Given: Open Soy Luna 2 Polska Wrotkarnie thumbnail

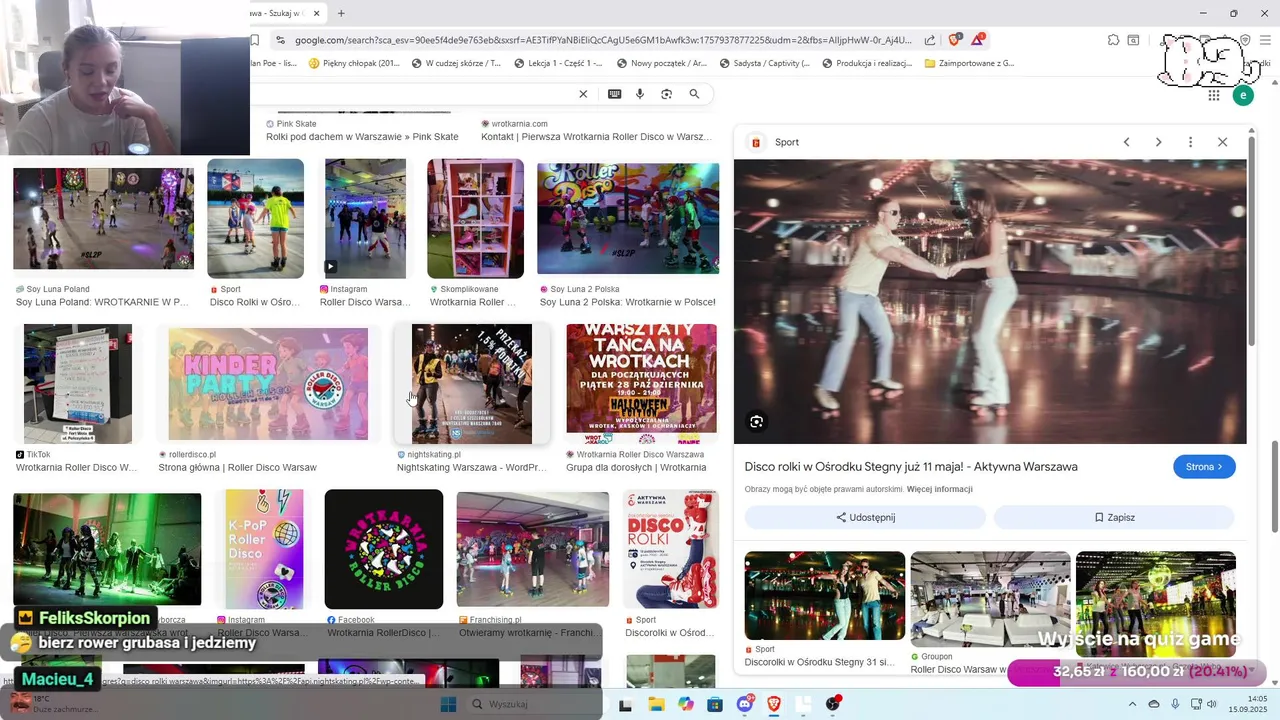Looking at the screenshot, I should click(628, 219).
